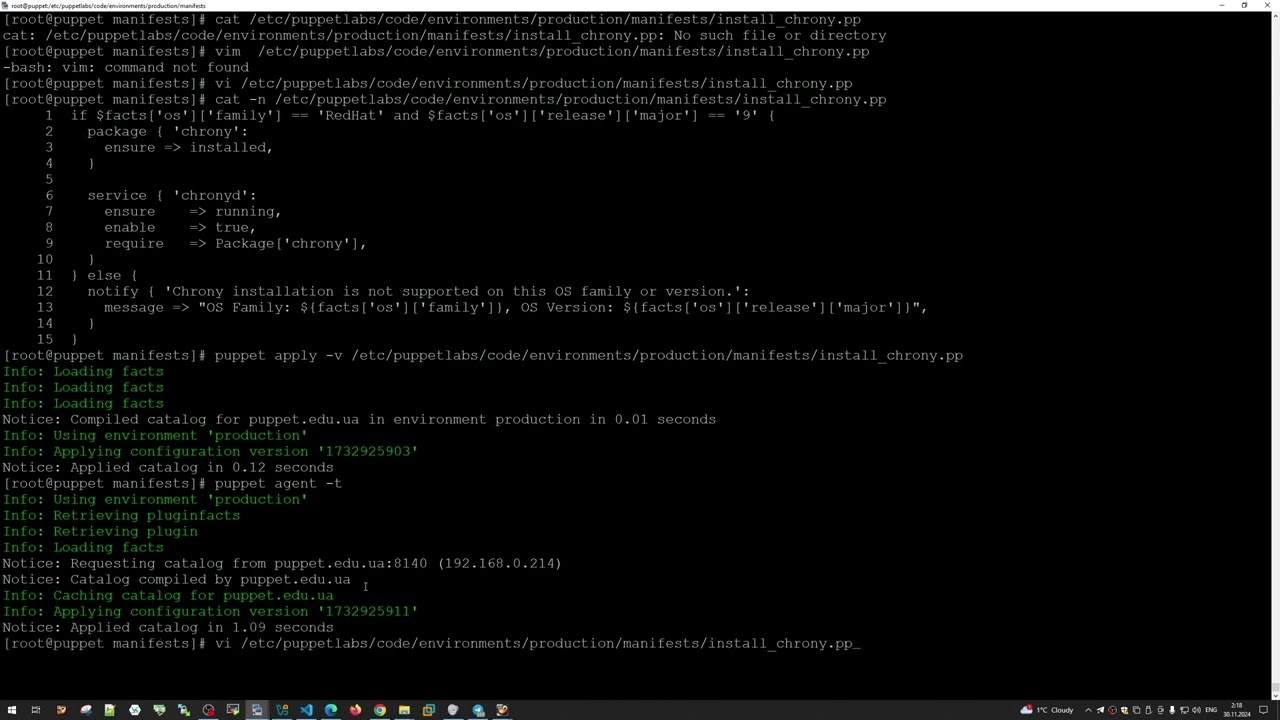1280x720 pixels.
Task: Click the last prompt line with vi command
Action: pos(431,643)
